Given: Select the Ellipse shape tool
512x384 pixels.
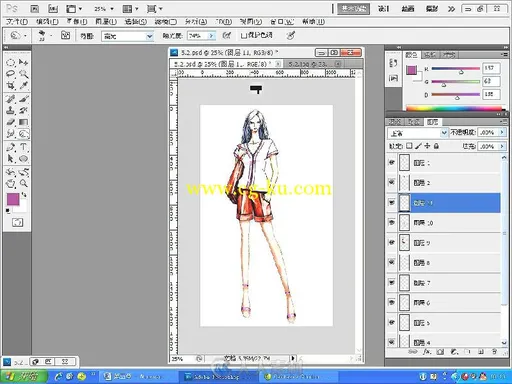Looking at the screenshot, I should [x=23, y=159].
